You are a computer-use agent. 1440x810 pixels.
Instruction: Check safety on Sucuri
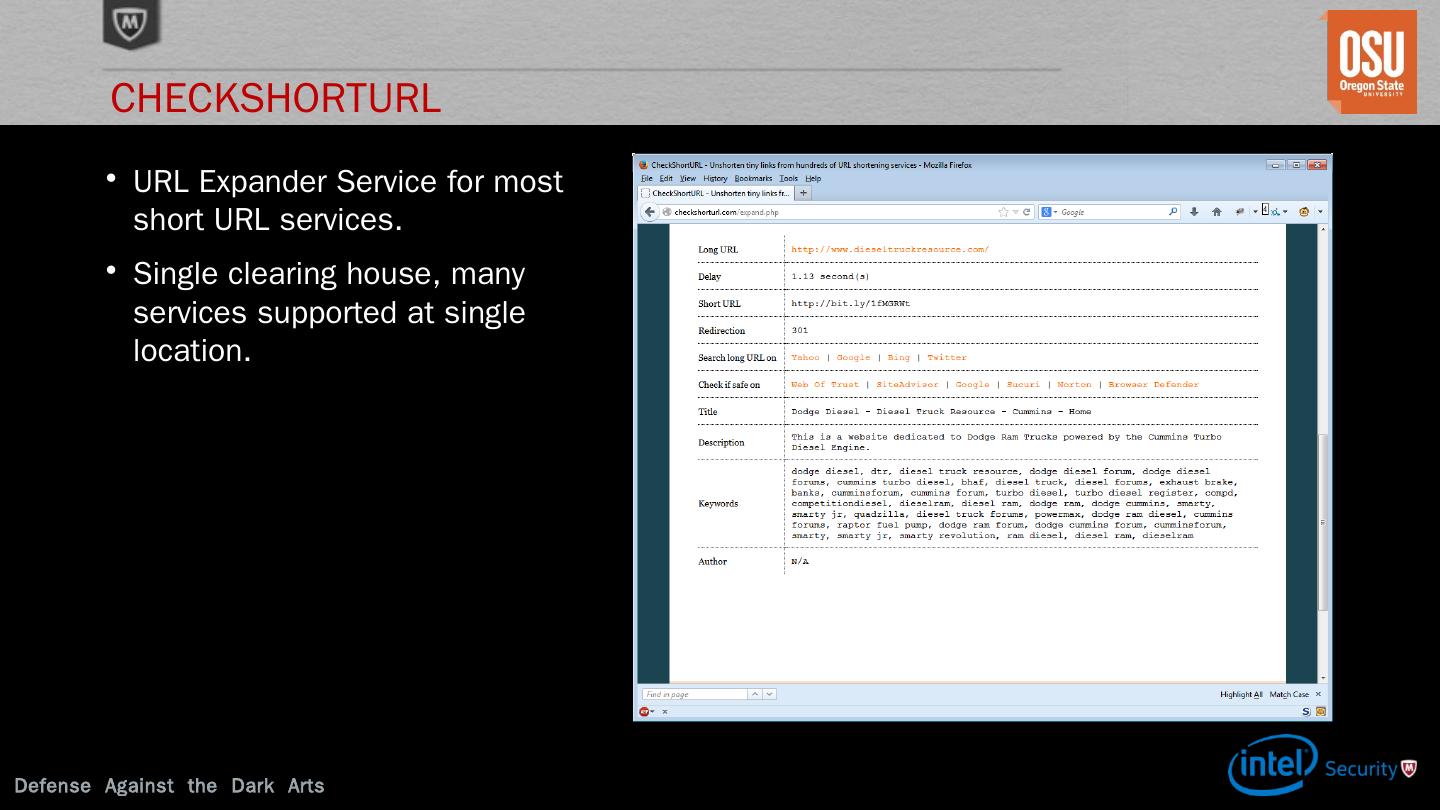coord(1023,384)
